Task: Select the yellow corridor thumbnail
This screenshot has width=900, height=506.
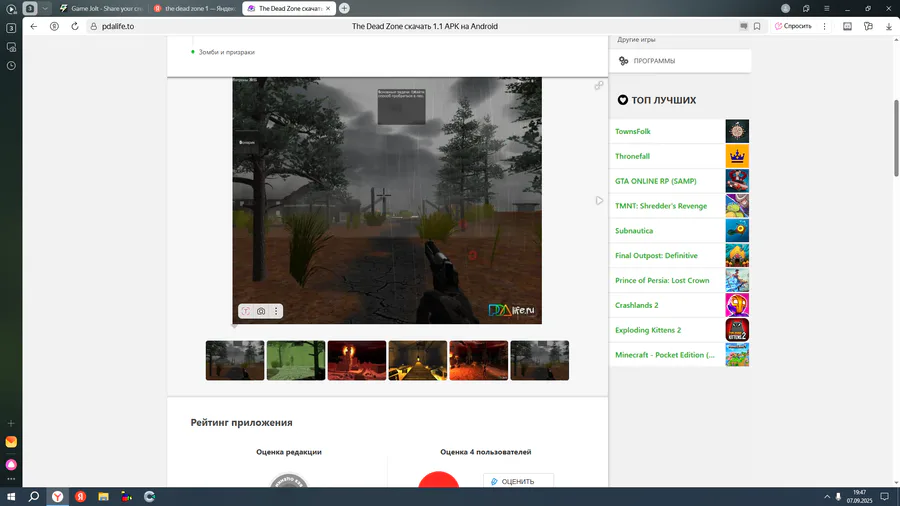Action: (x=418, y=360)
